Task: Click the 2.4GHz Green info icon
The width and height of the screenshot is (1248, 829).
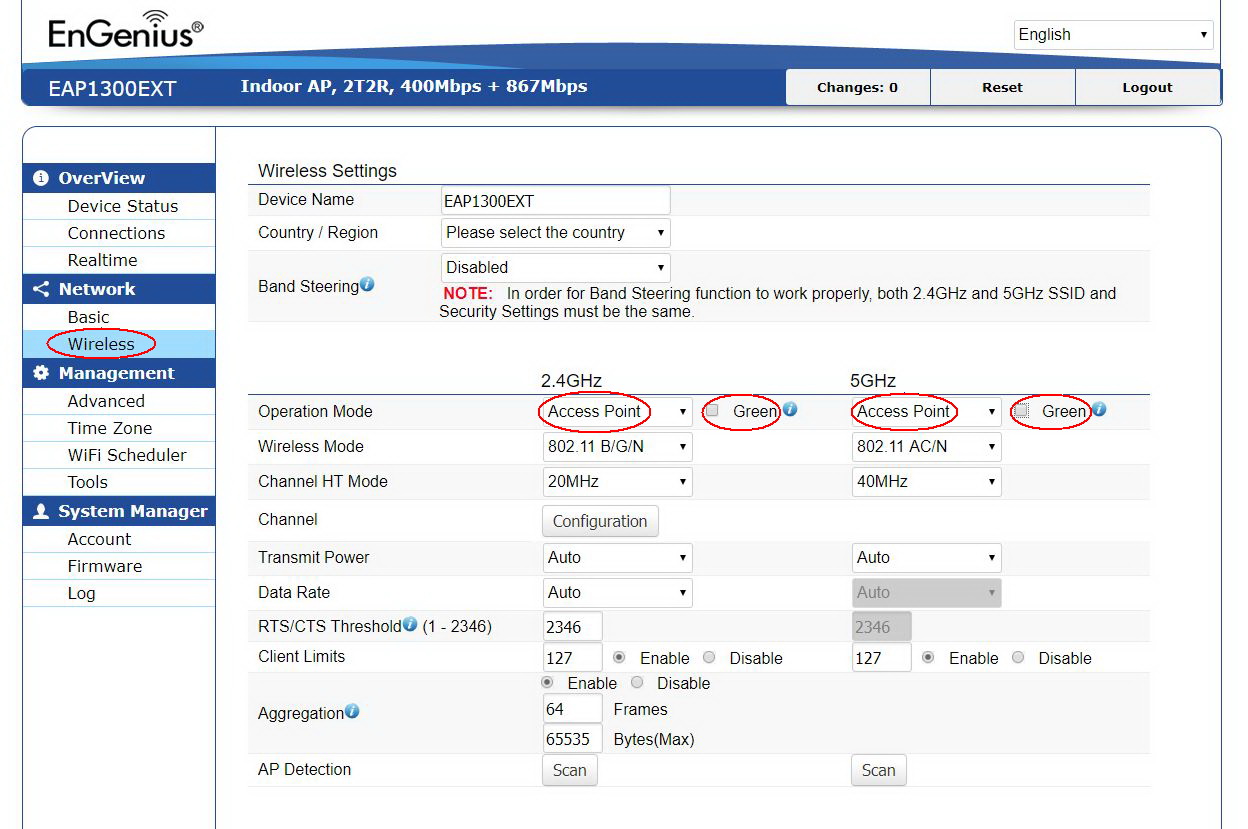Action: point(790,409)
